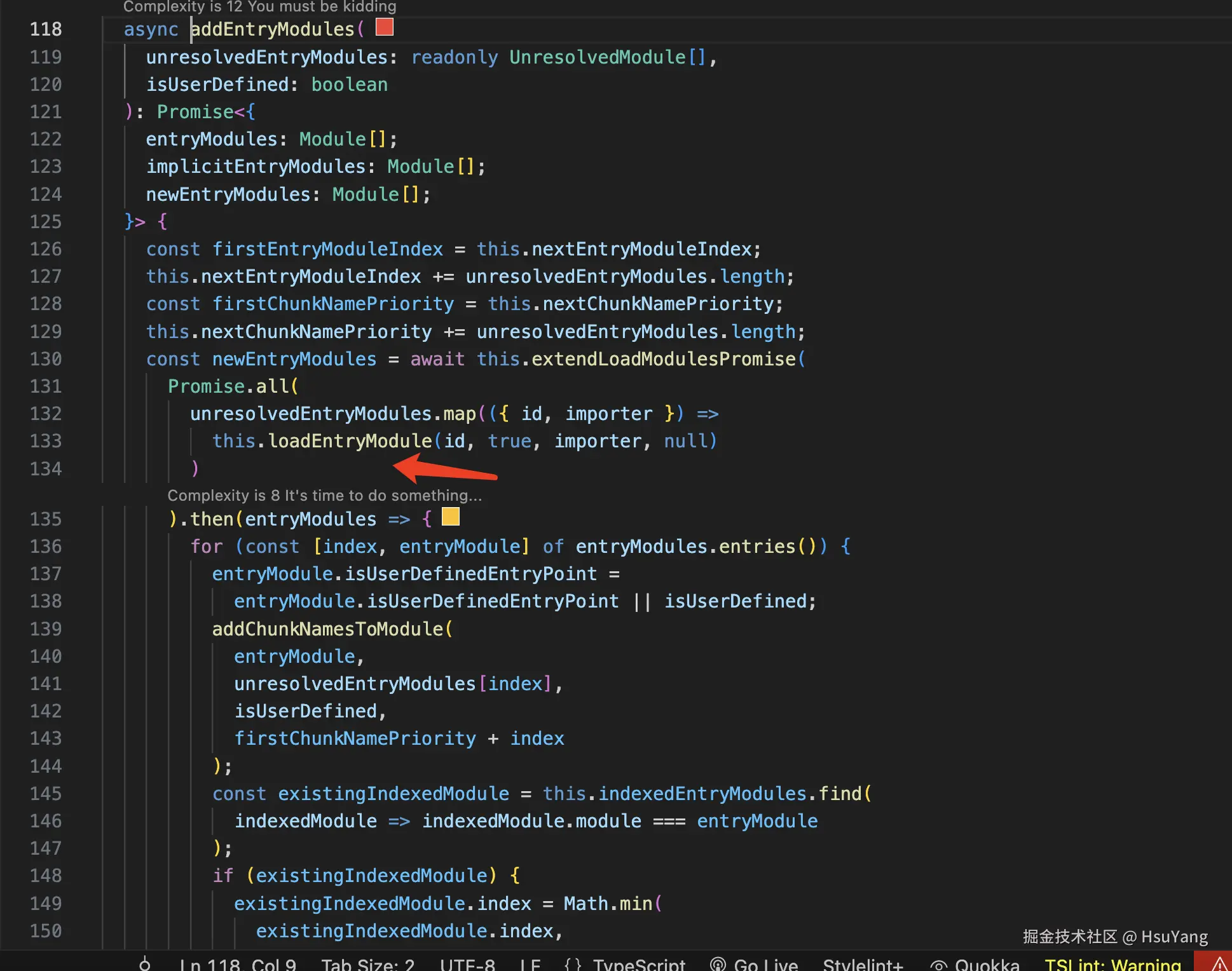Click the red complexity indicator square

[385, 27]
